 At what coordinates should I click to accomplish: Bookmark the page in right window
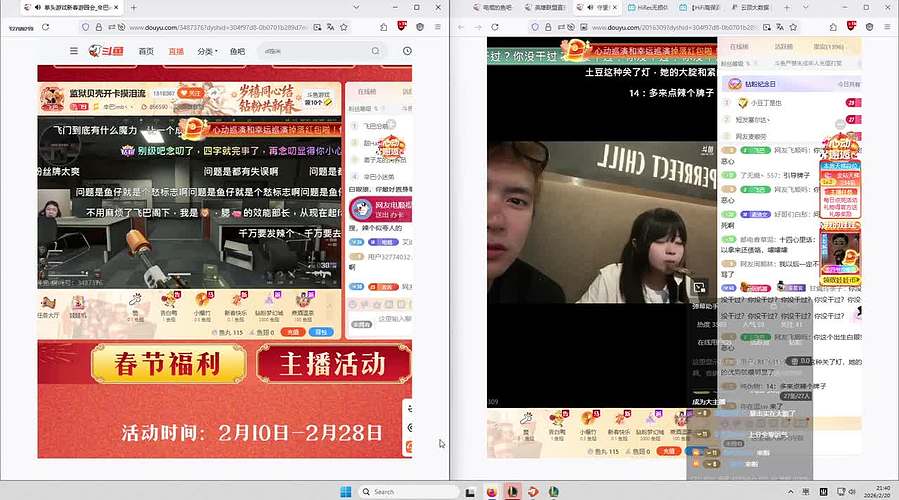tap(794, 27)
